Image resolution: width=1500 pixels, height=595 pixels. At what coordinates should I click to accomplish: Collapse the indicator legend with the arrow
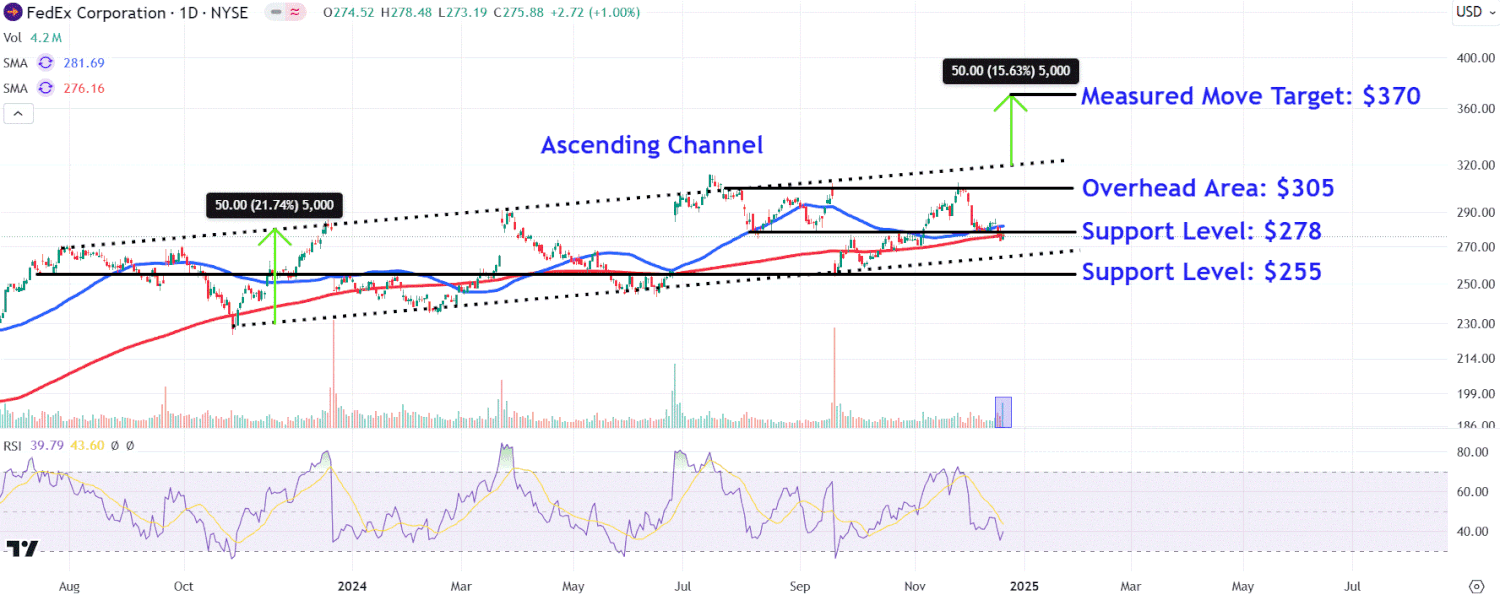[x=17, y=114]
